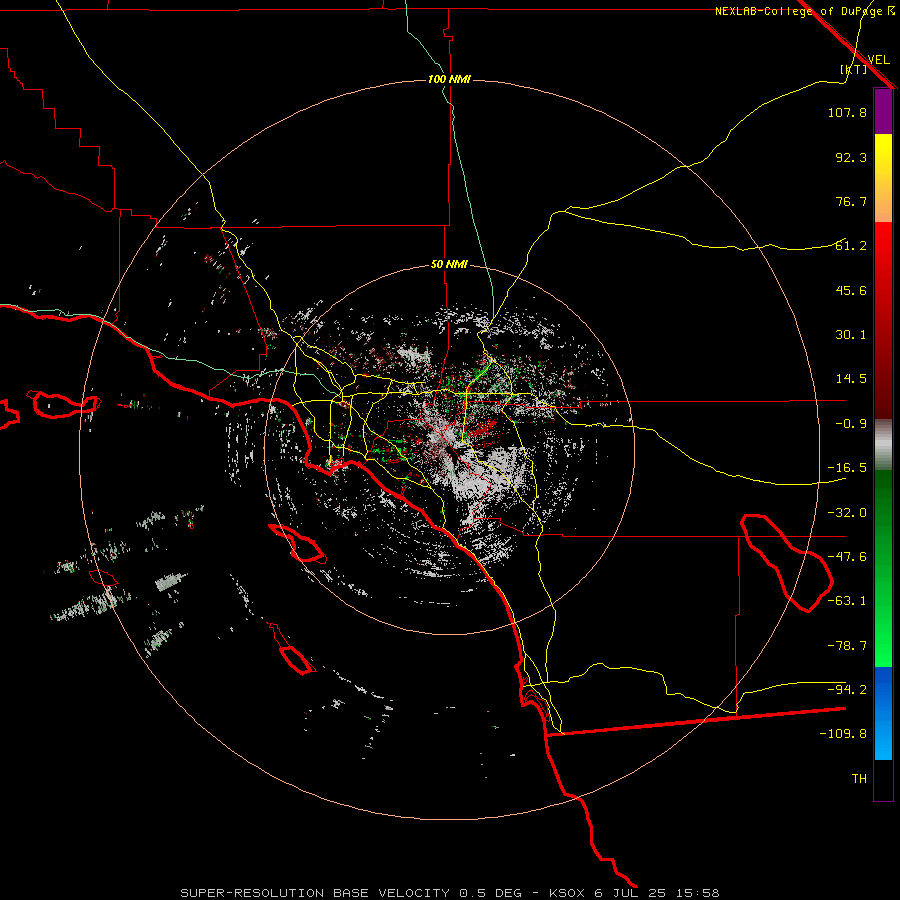Click the -32.0 velocity scale value

847,513
